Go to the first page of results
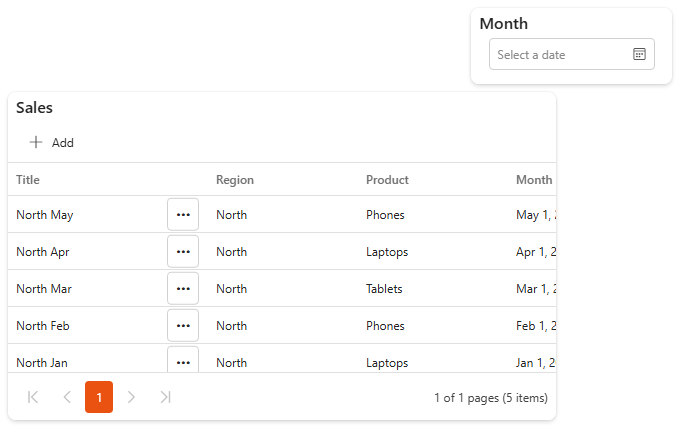 (x=33, y=397)
